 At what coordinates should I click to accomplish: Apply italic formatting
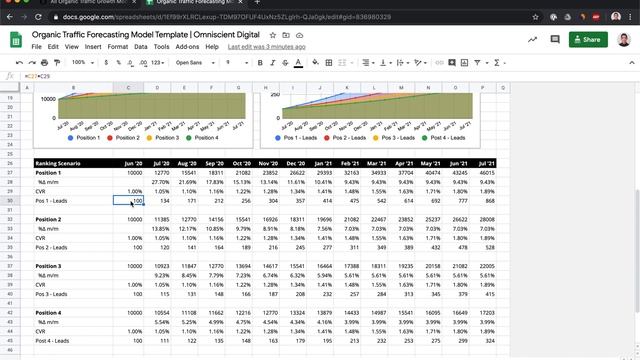pyautogui.click(x=273, y=62)
